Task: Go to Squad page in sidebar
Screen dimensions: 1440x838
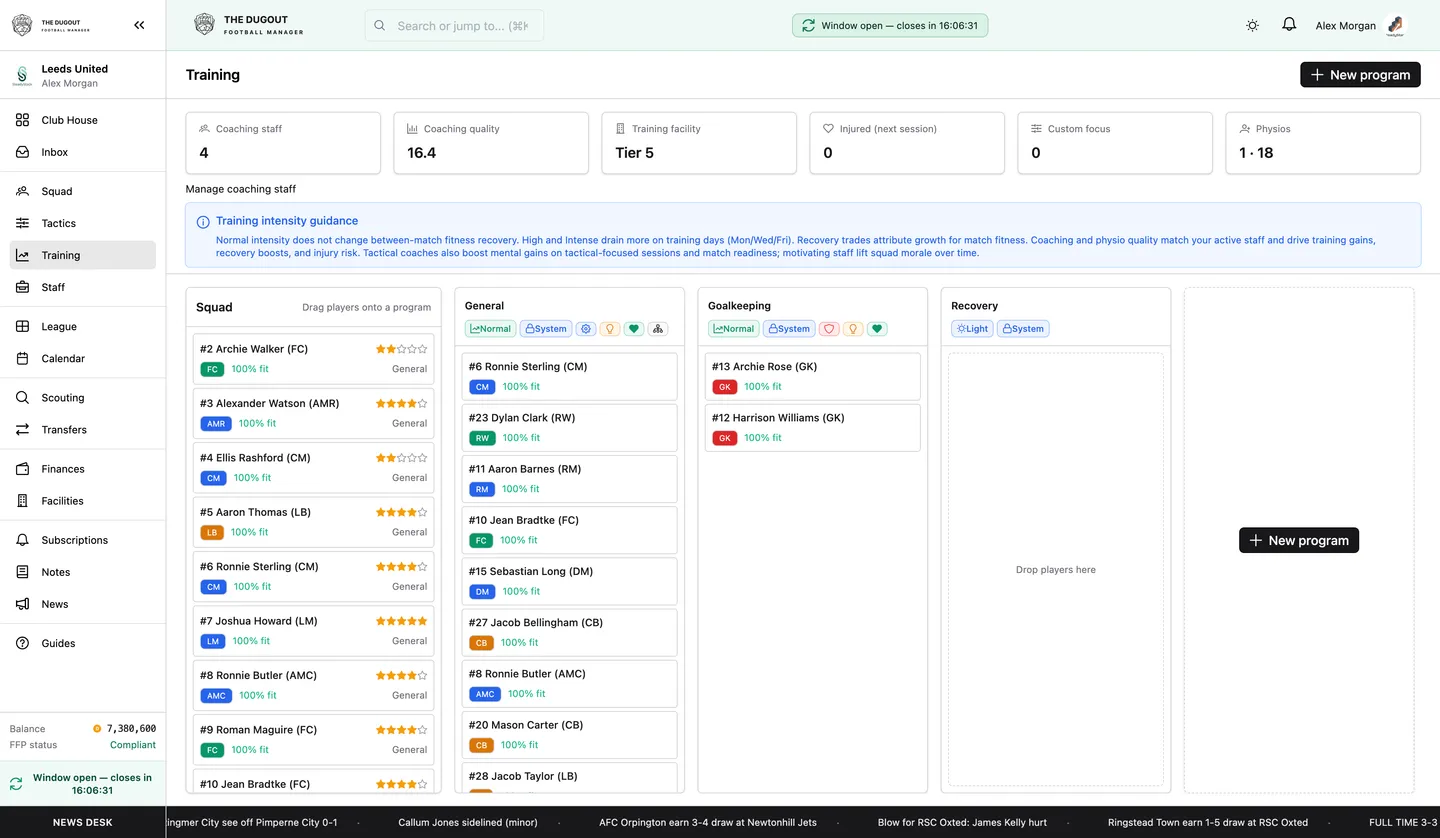Action: coord(83,191)
